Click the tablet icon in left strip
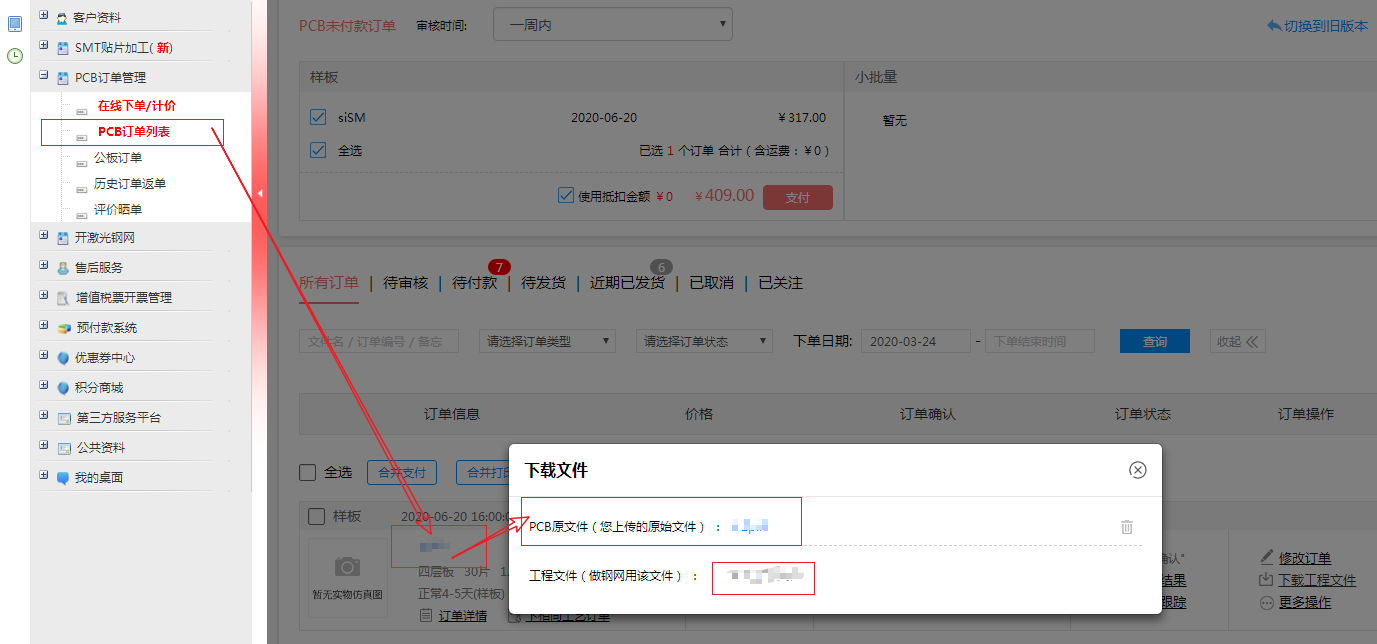1377x644 pixels. [x=15, y=24]
